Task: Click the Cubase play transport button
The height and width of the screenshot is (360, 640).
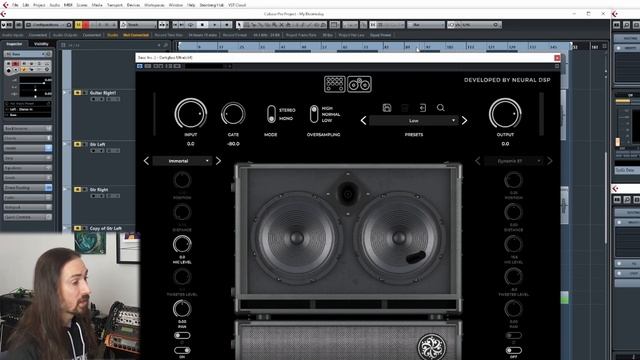Action: pyautogui.click(x=215, y=25)
